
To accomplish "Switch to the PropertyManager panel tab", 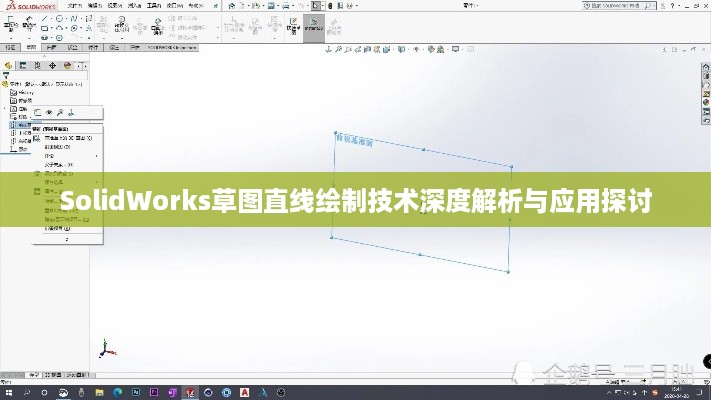I will click(24, 66).
